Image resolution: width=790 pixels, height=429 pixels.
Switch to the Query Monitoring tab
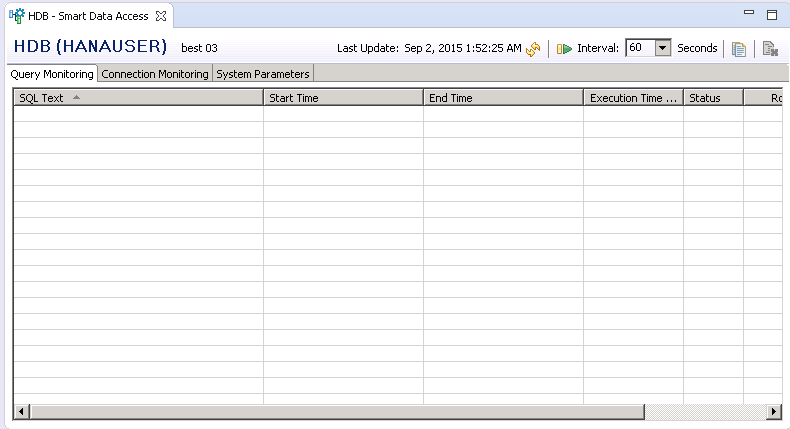(x=52, y=74)
